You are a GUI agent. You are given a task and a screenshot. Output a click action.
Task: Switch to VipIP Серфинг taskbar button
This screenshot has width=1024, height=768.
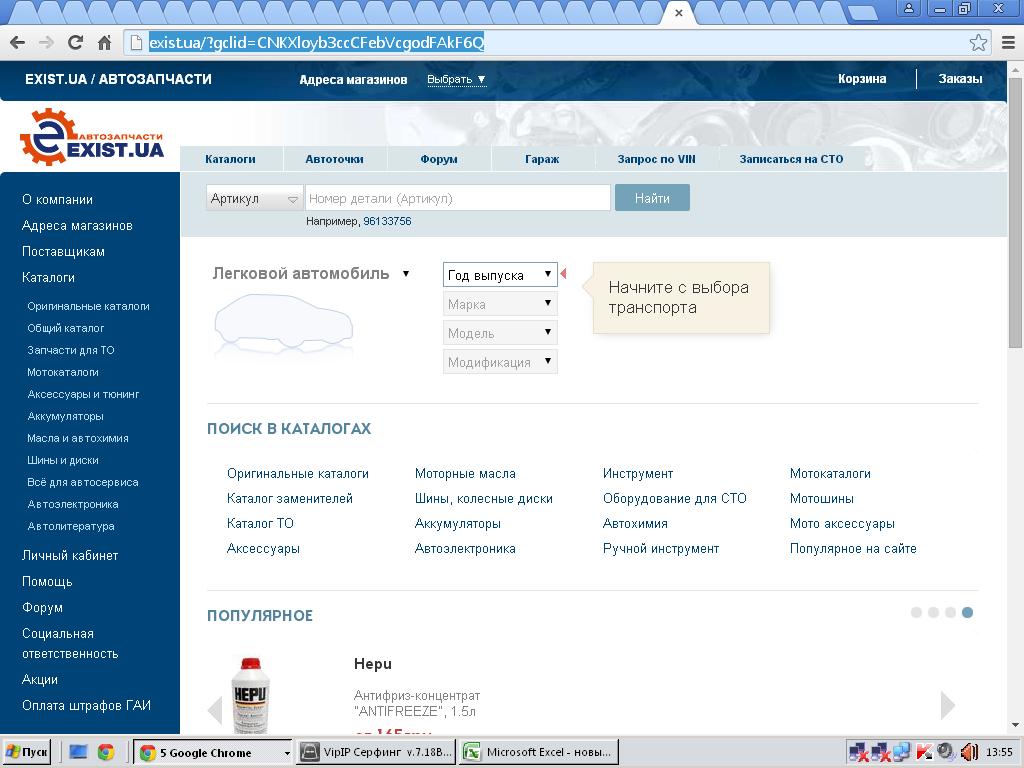376,752
